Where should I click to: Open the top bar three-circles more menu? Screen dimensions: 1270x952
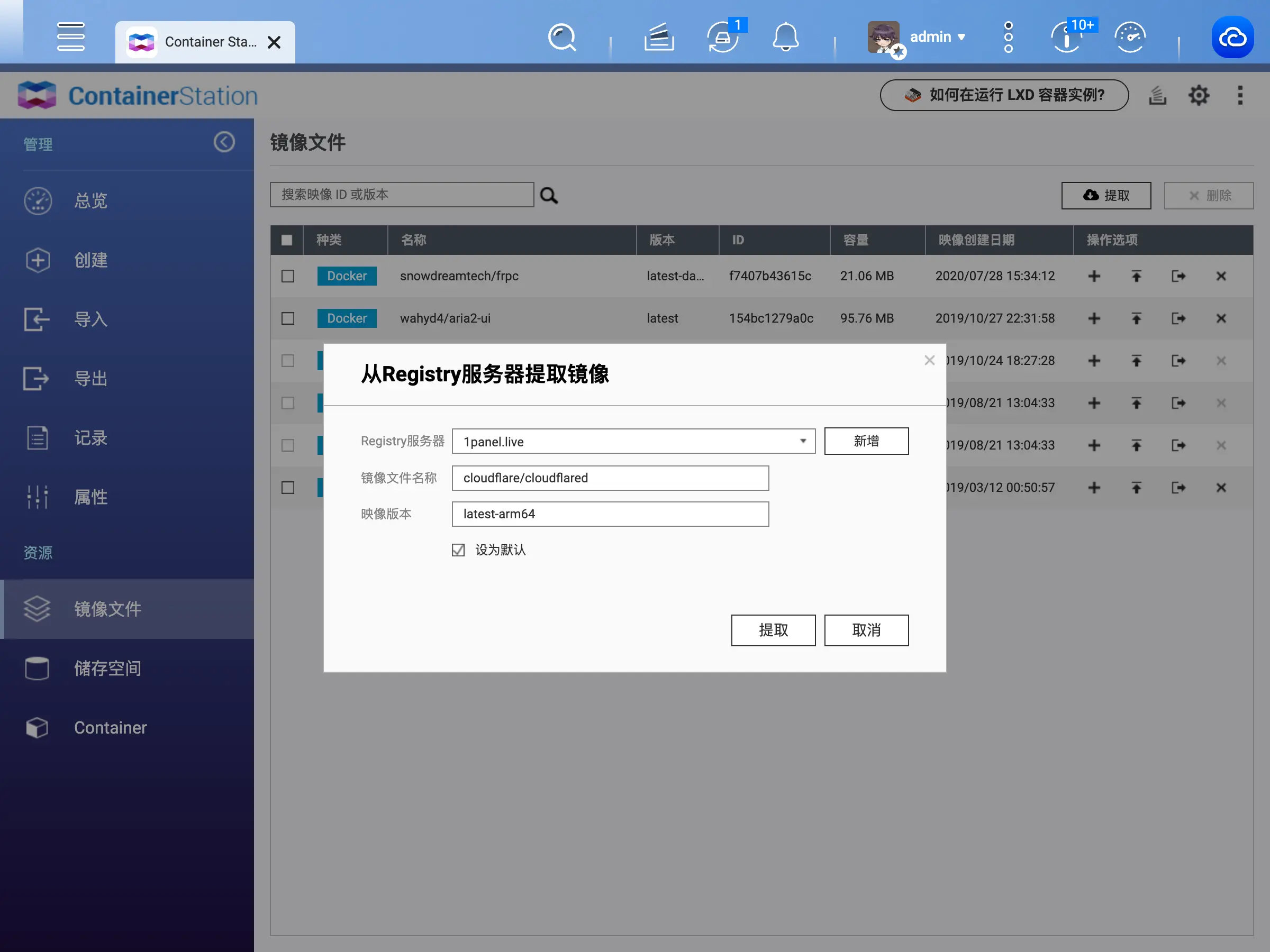click(1008, 38)
